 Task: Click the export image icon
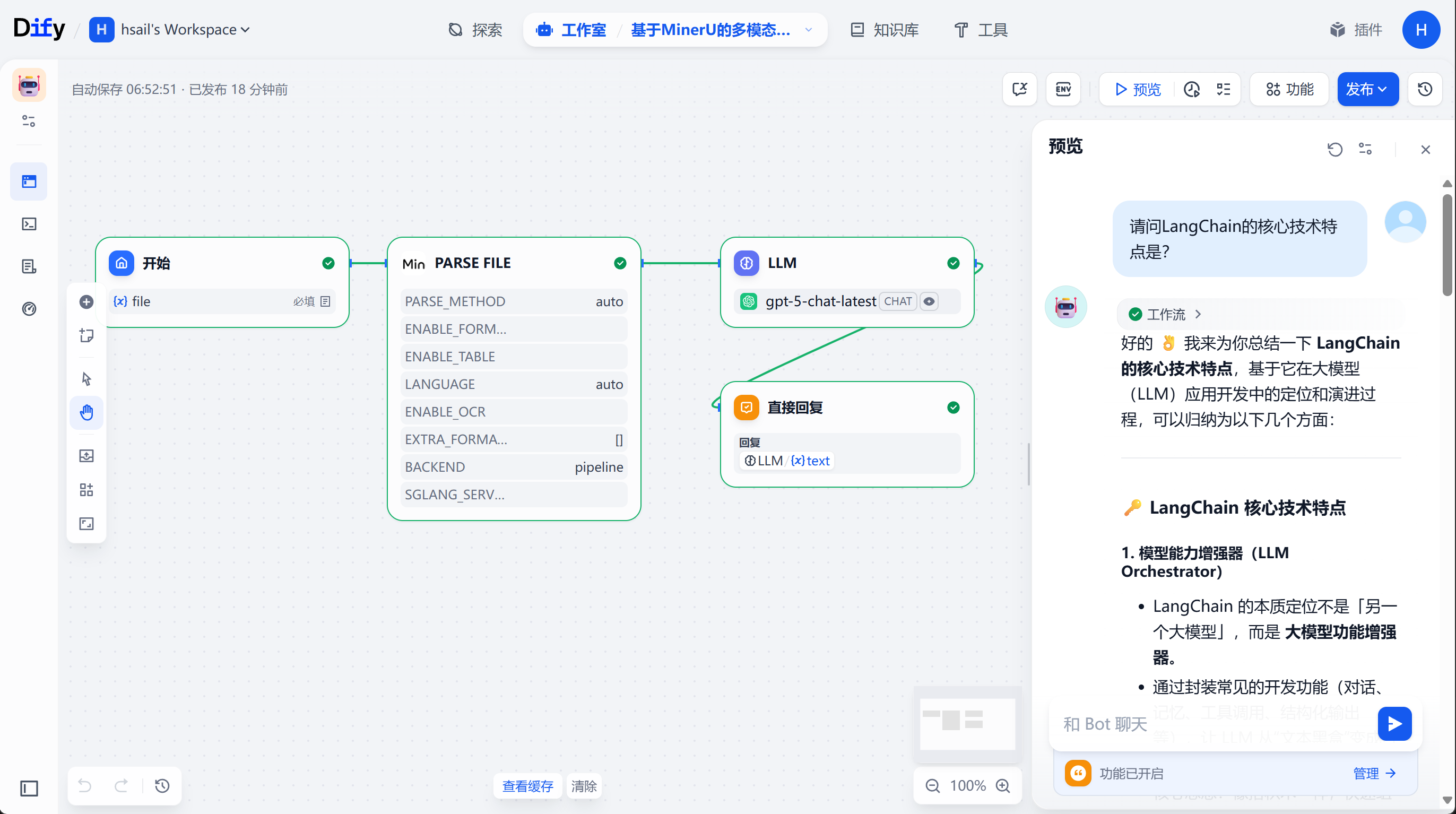(x=86, y=456)
